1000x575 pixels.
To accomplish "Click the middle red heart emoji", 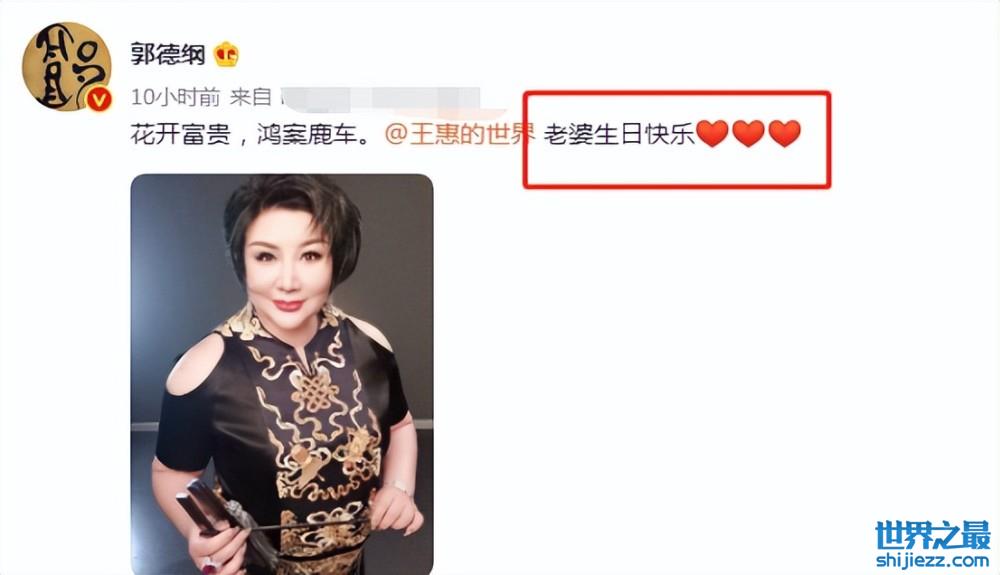I will [x=748, y=134].
